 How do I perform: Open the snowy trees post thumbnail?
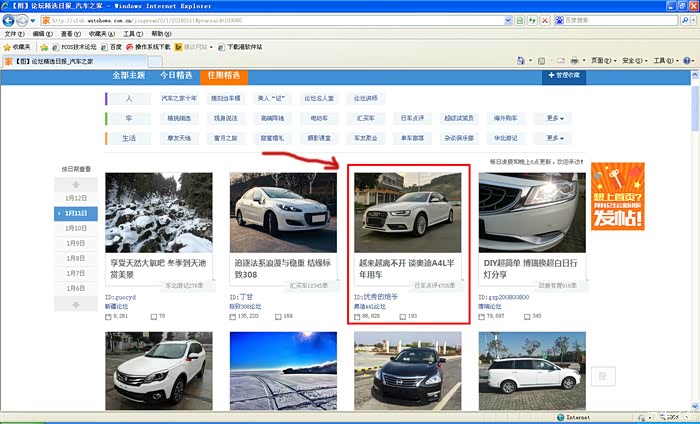pos(158,211)
